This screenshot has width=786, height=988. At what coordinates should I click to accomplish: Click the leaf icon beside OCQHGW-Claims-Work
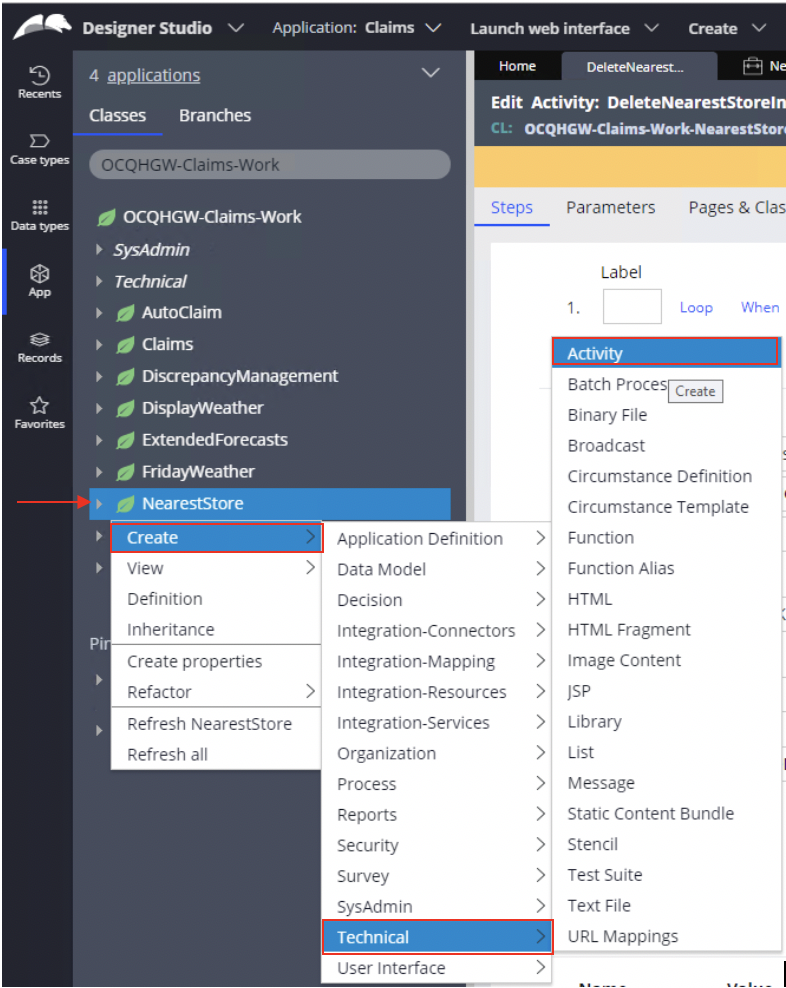[x=107, y=218]
